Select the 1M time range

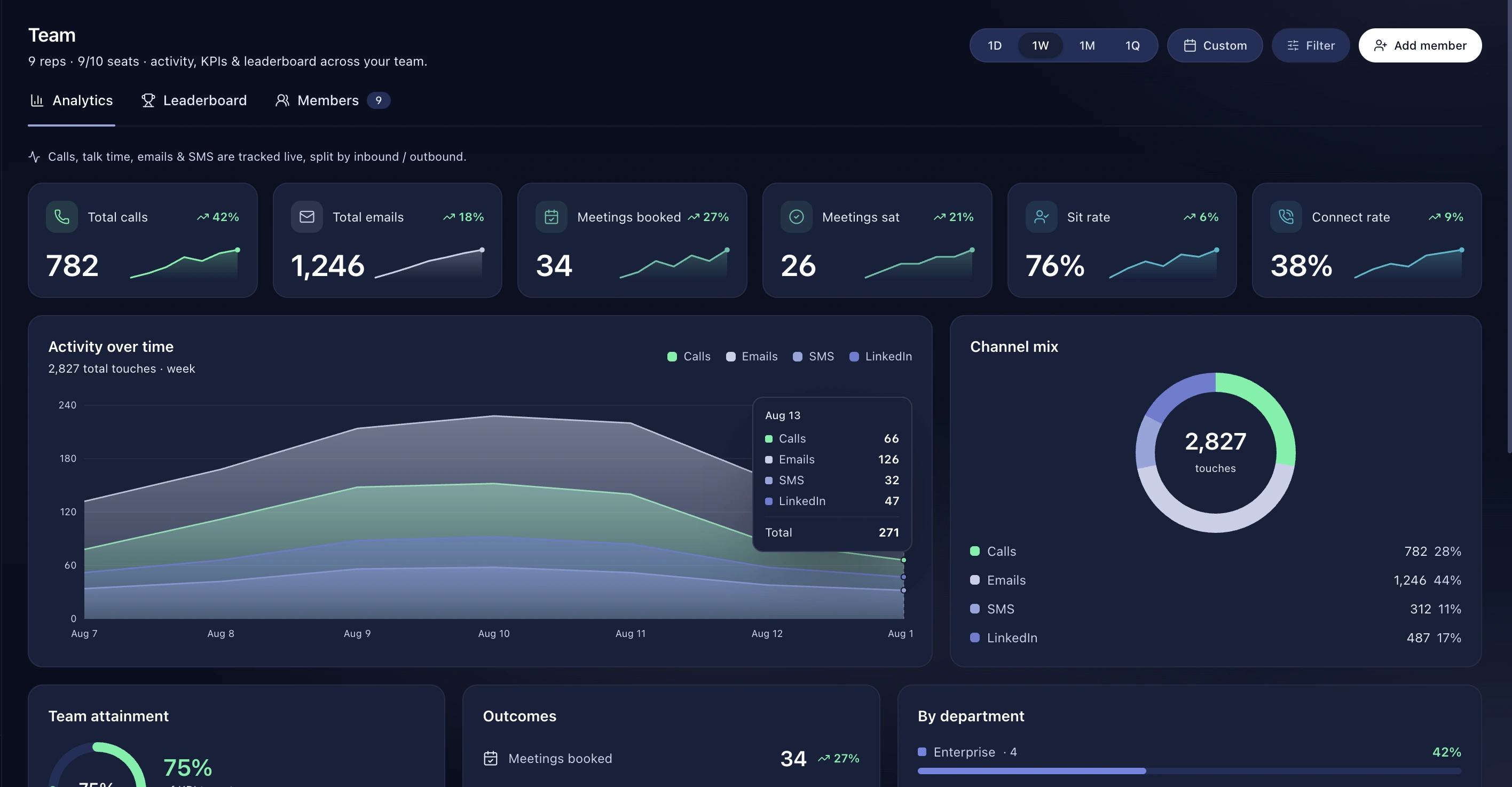(x=1086, y=45)
